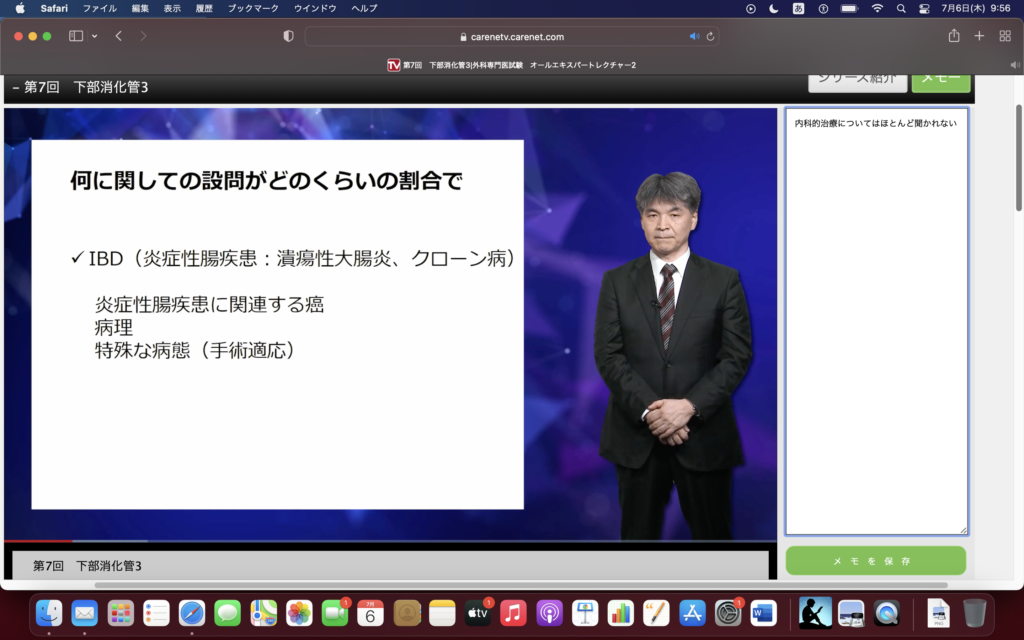Open Control Center from menu bar
This screenshot has height=640, width=1024.
point(924,8)
